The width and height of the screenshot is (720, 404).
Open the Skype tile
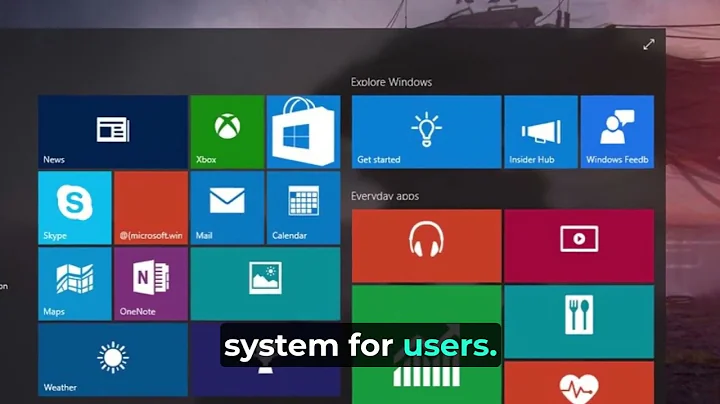(75, 208)
